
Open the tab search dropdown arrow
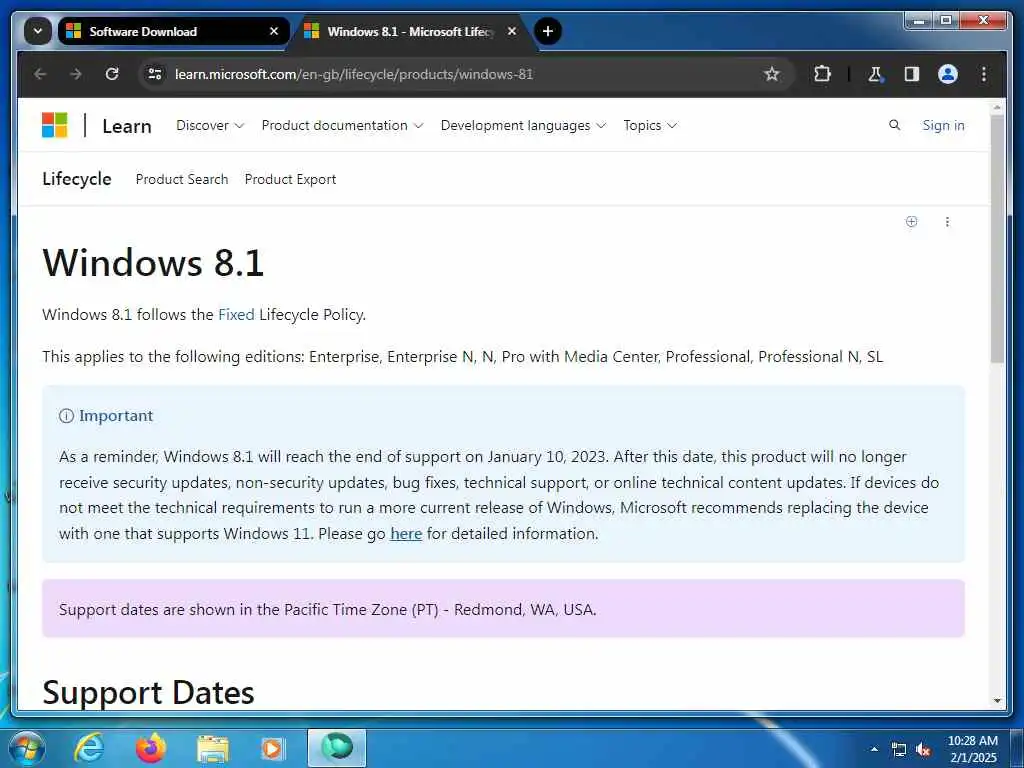pyautogui.click(x=38, y=31)
